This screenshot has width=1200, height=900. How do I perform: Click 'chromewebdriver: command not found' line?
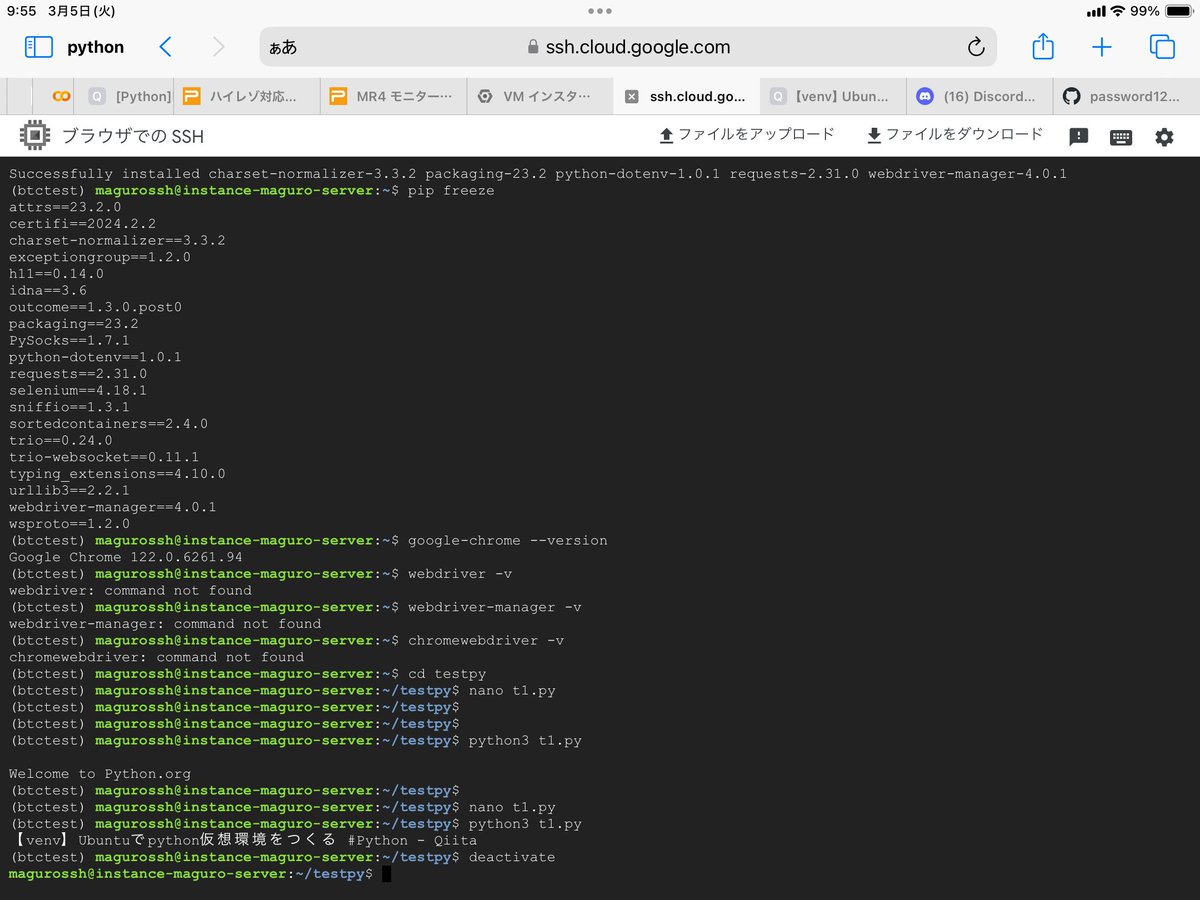pos(156,657)
